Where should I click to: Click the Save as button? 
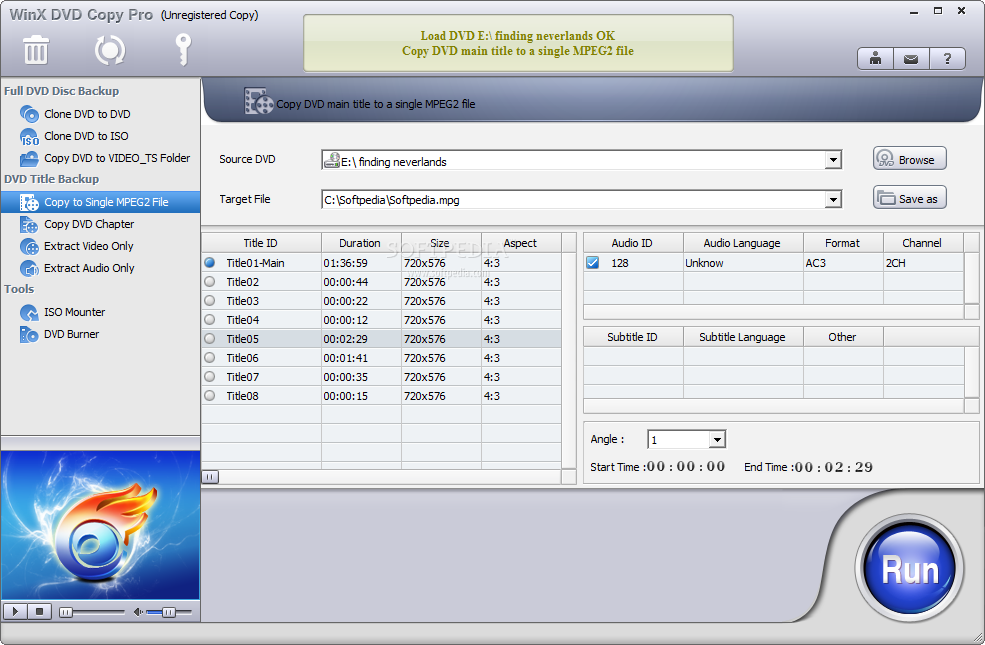[x=910, y=198]
